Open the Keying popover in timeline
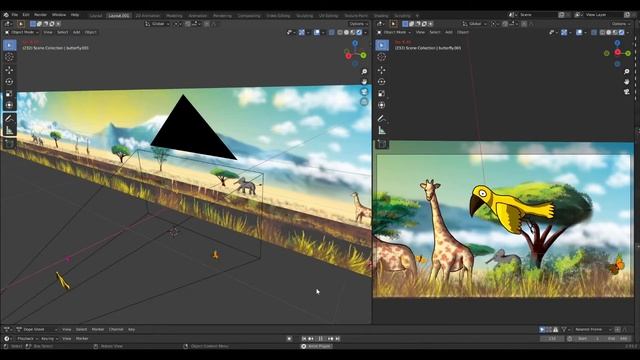 pyautogui.click(x=49, y=339)
